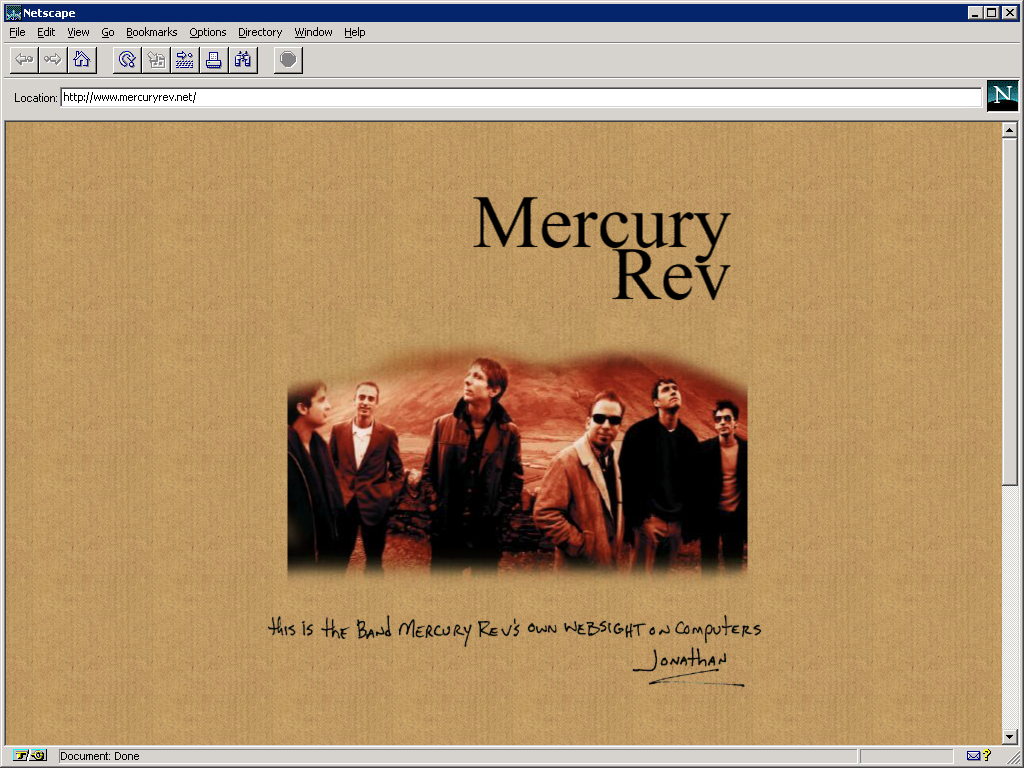Close the Netscape window
Image resolution: width=1024 pixels, height=768 pixels.
1010,12
